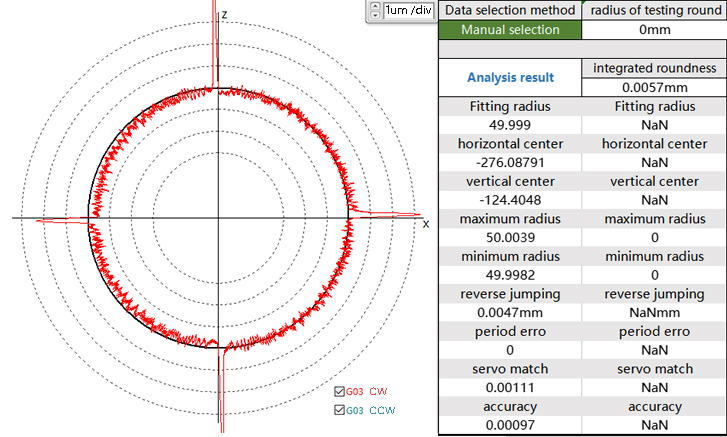The width and height of the screenshot is (727, 437).
Task: Select horizontal center value -276.08791
Action: pos(510,161)
